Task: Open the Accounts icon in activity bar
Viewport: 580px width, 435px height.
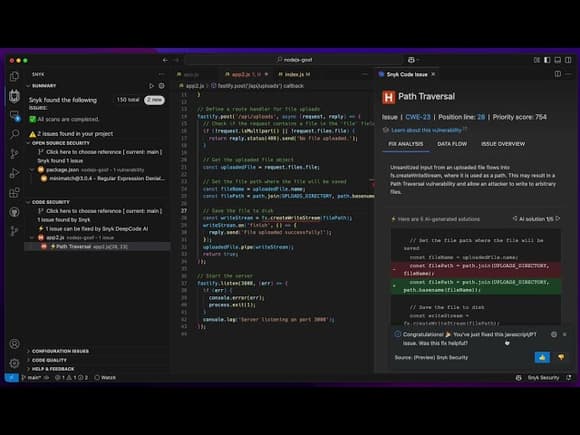Action: click(14, 344)
